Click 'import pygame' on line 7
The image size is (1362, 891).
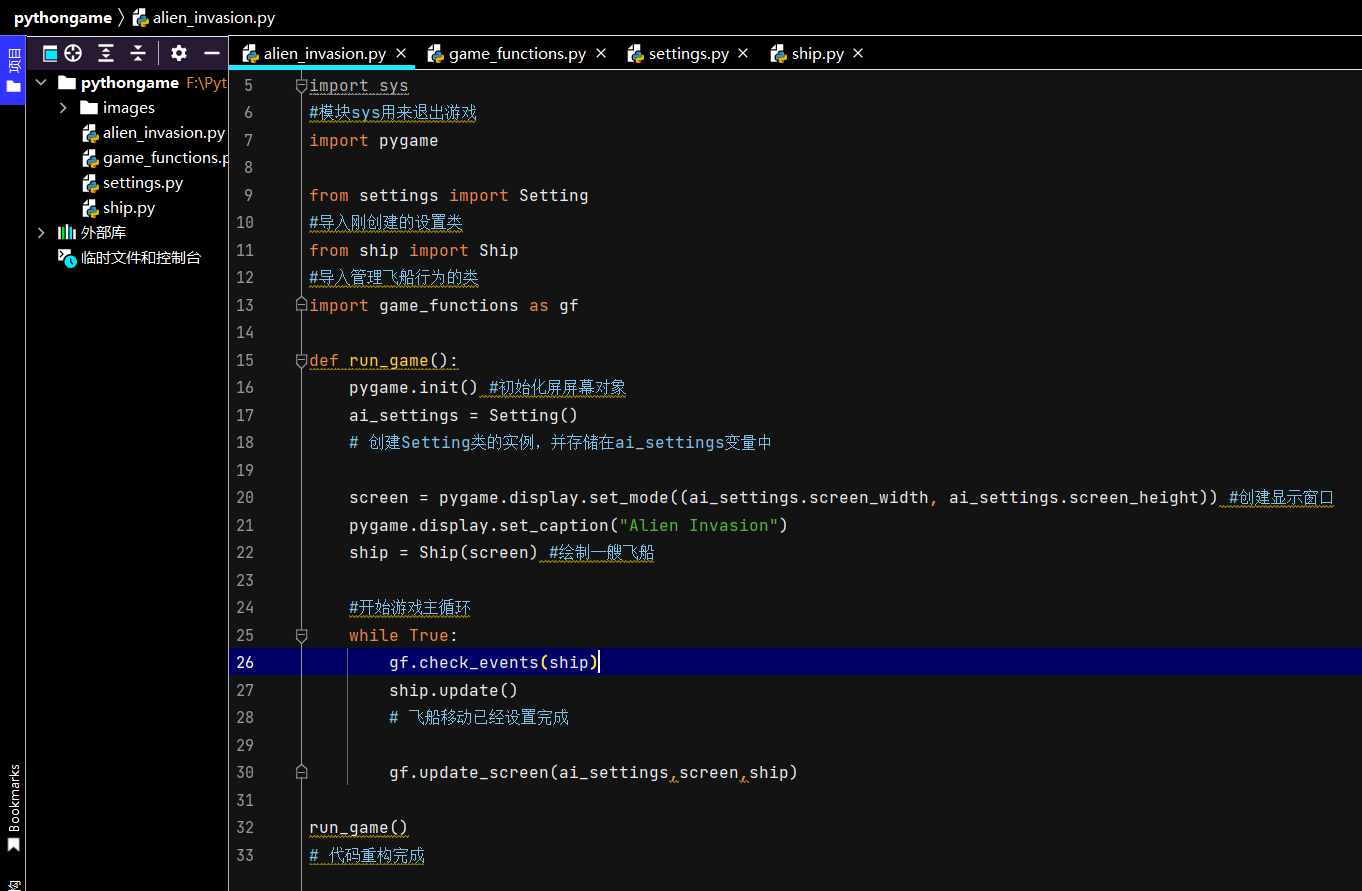point(374,140)
